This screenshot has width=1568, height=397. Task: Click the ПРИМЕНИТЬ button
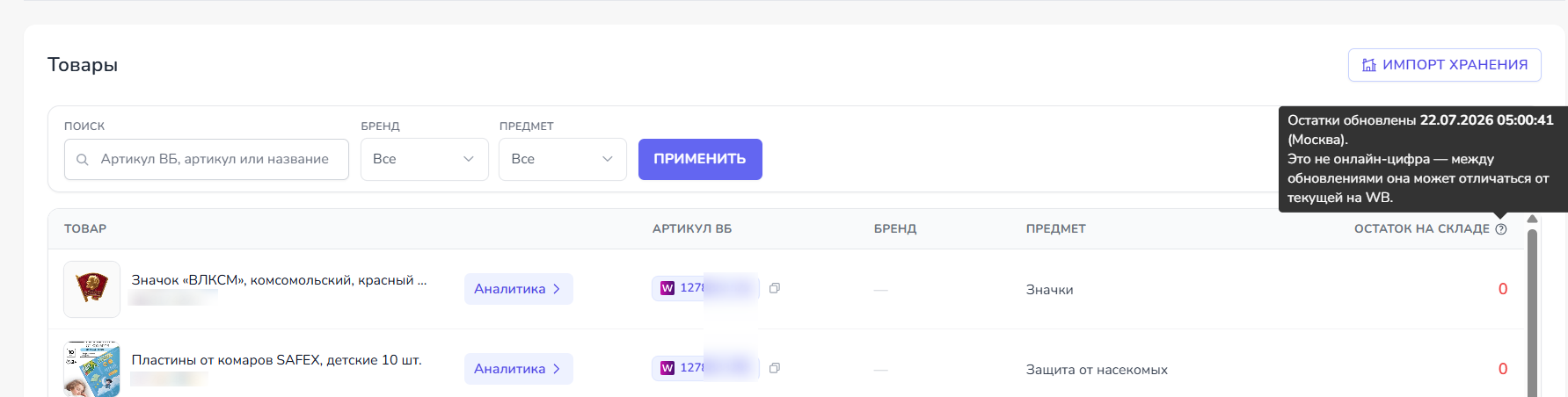[x=700, y=159]
